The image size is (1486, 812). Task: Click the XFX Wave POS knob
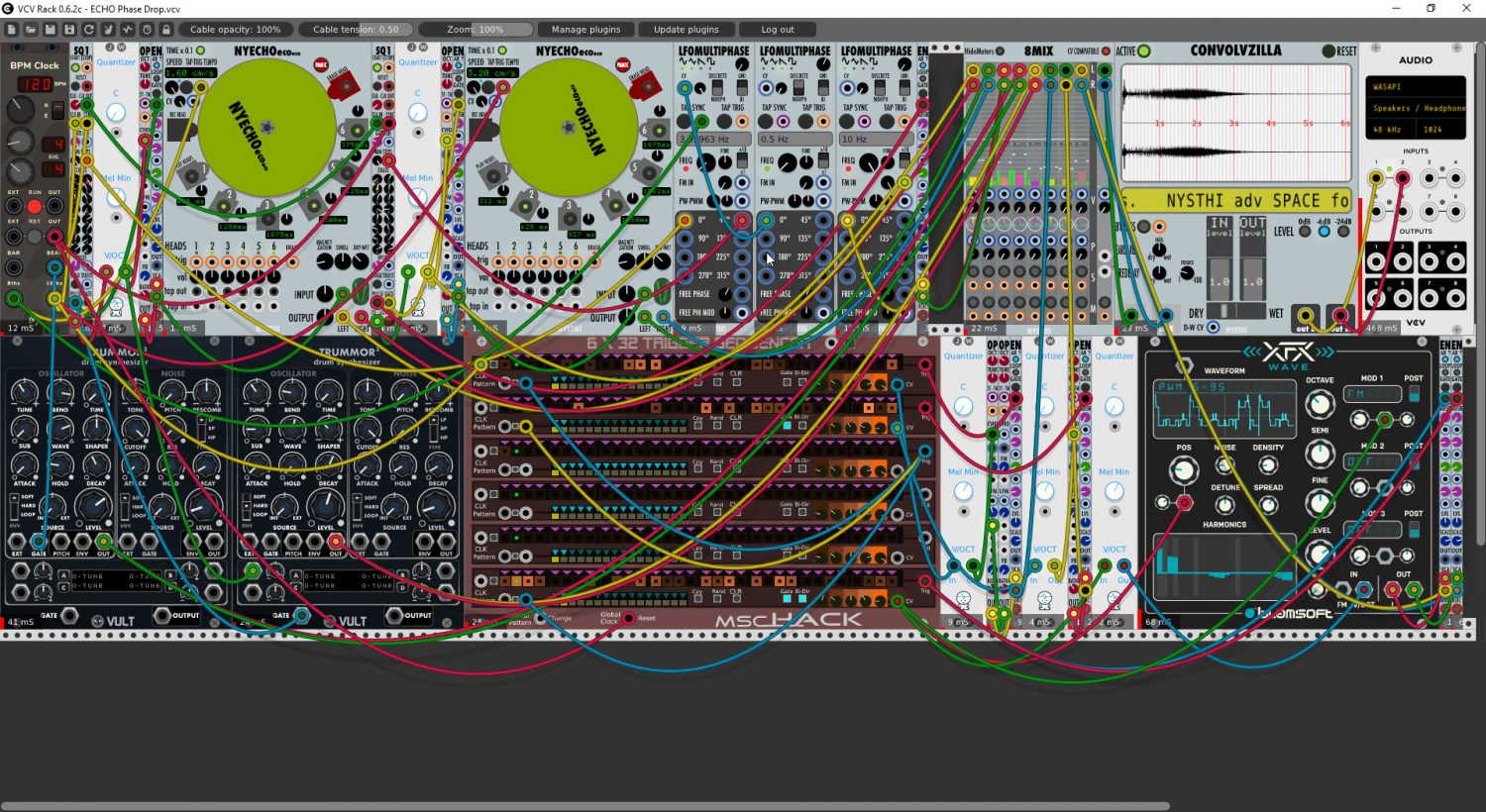[x=1183, y=470]
